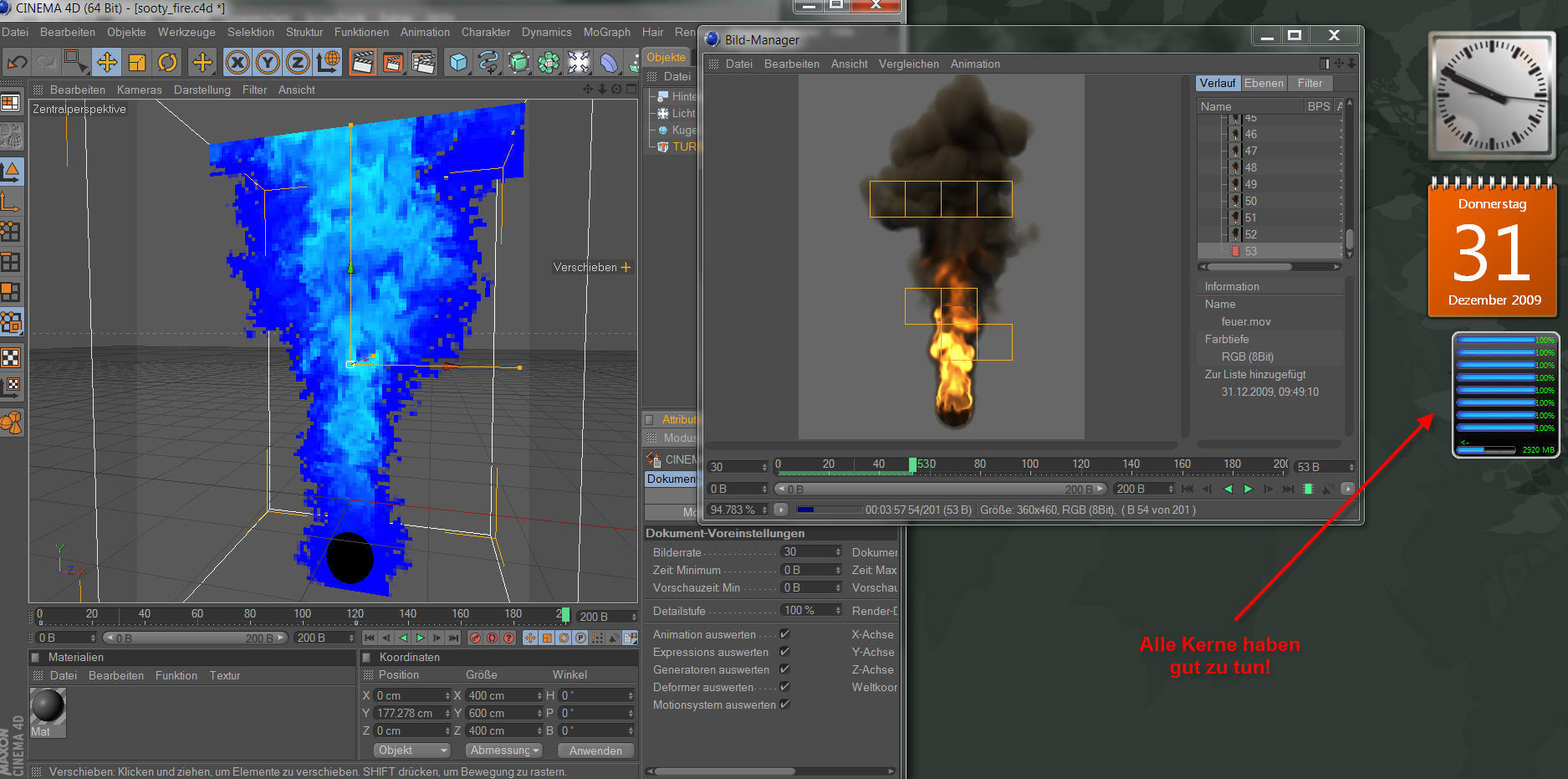Play backward in the Bild-Manager
Viewport: 1568px width, 779px height.
click(1228, 489)
